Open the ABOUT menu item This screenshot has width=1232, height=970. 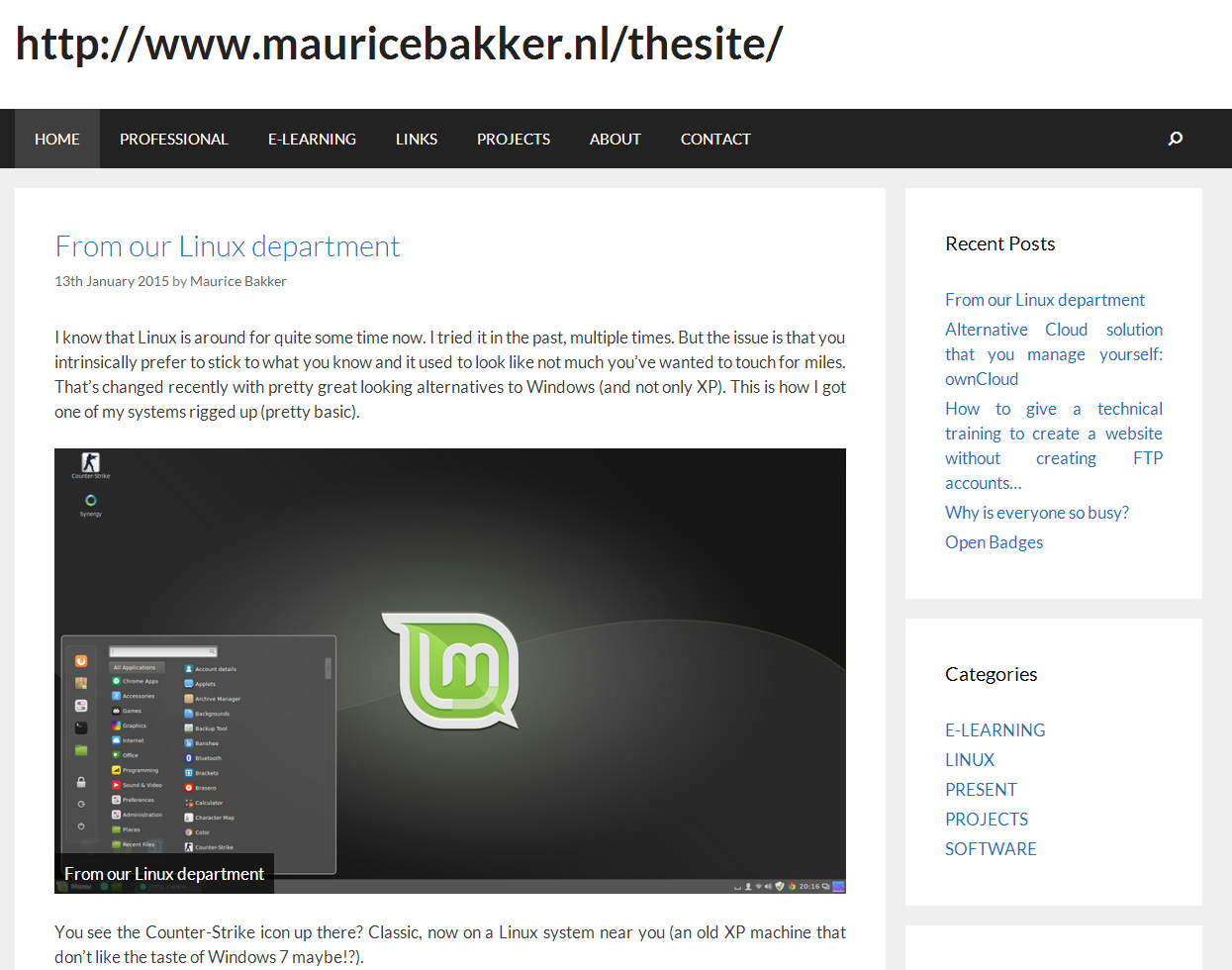click(x=616, y=139)
